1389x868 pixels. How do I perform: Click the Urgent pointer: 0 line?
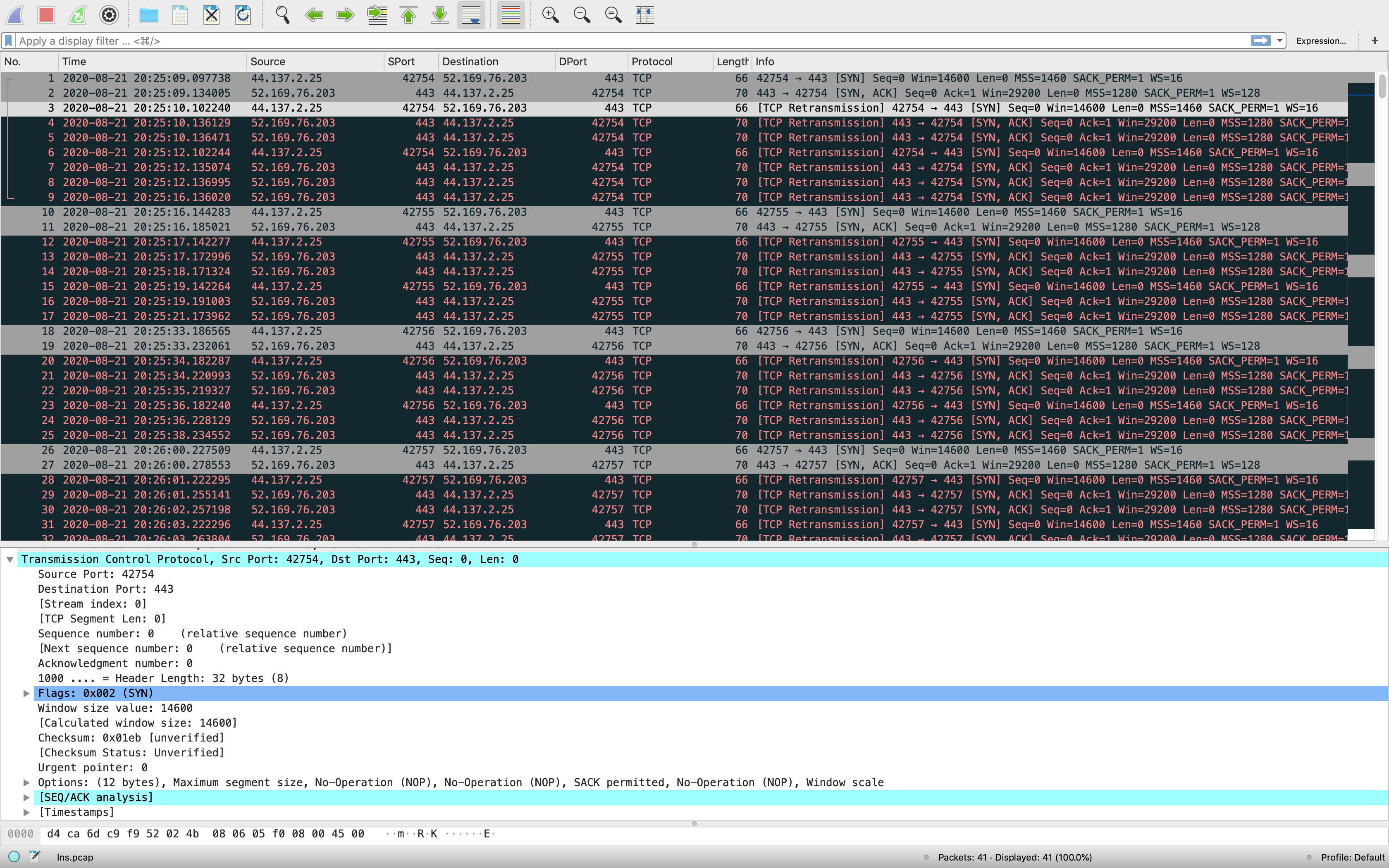point(93,768)
